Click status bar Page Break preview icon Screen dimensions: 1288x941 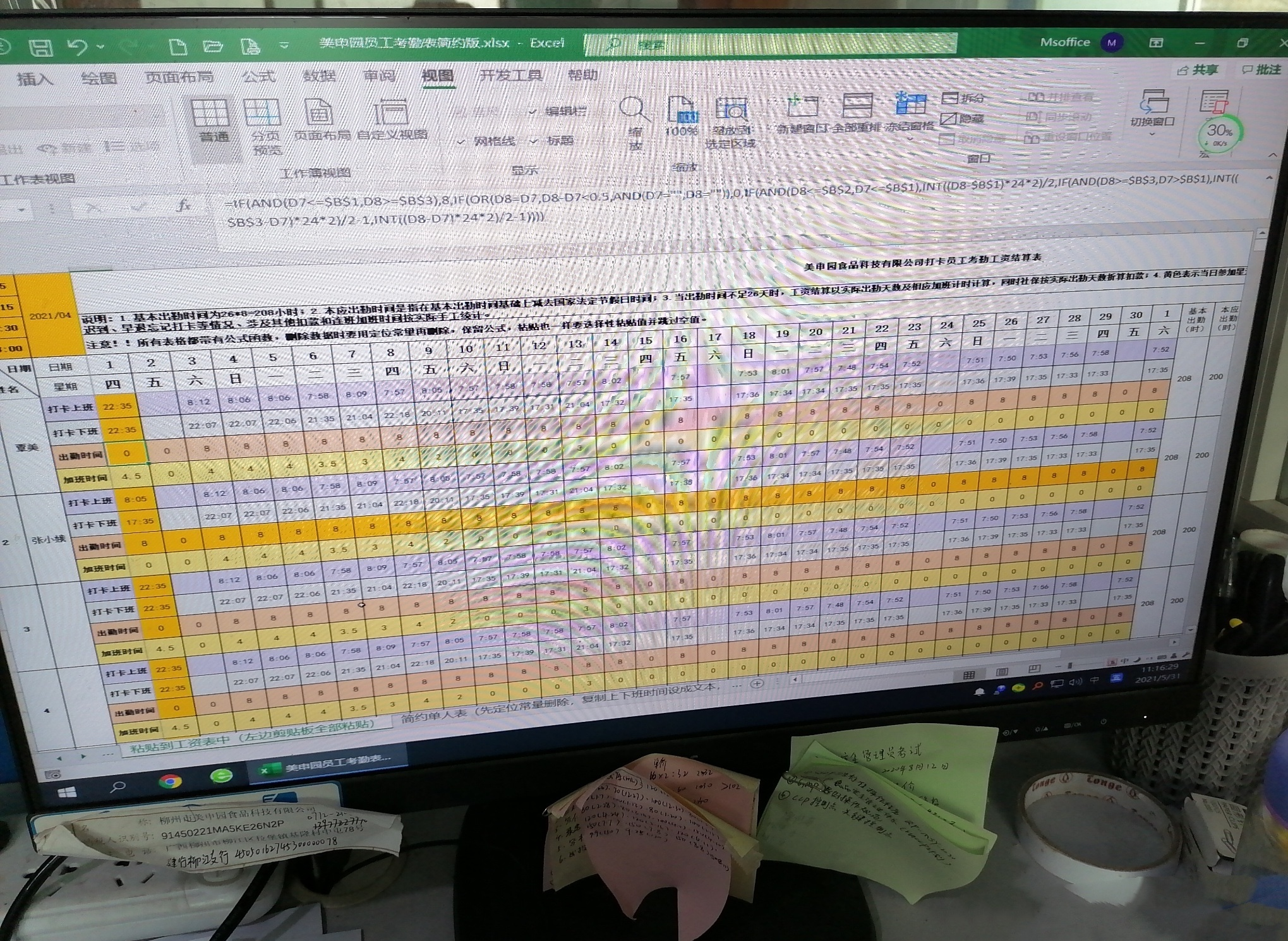[x=1034, y=668]
